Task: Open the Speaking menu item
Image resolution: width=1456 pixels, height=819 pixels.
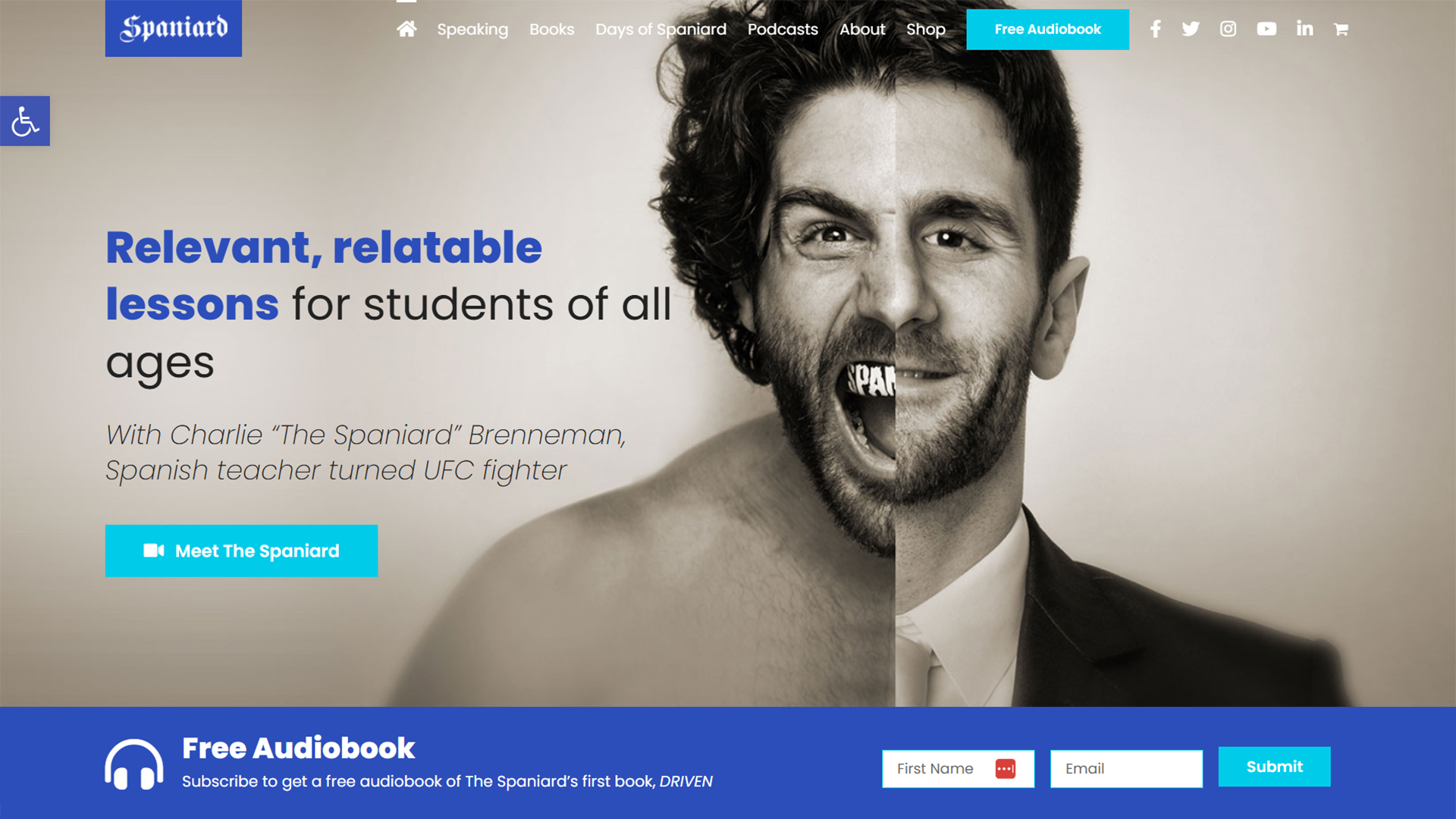Action: coord(472,30)
